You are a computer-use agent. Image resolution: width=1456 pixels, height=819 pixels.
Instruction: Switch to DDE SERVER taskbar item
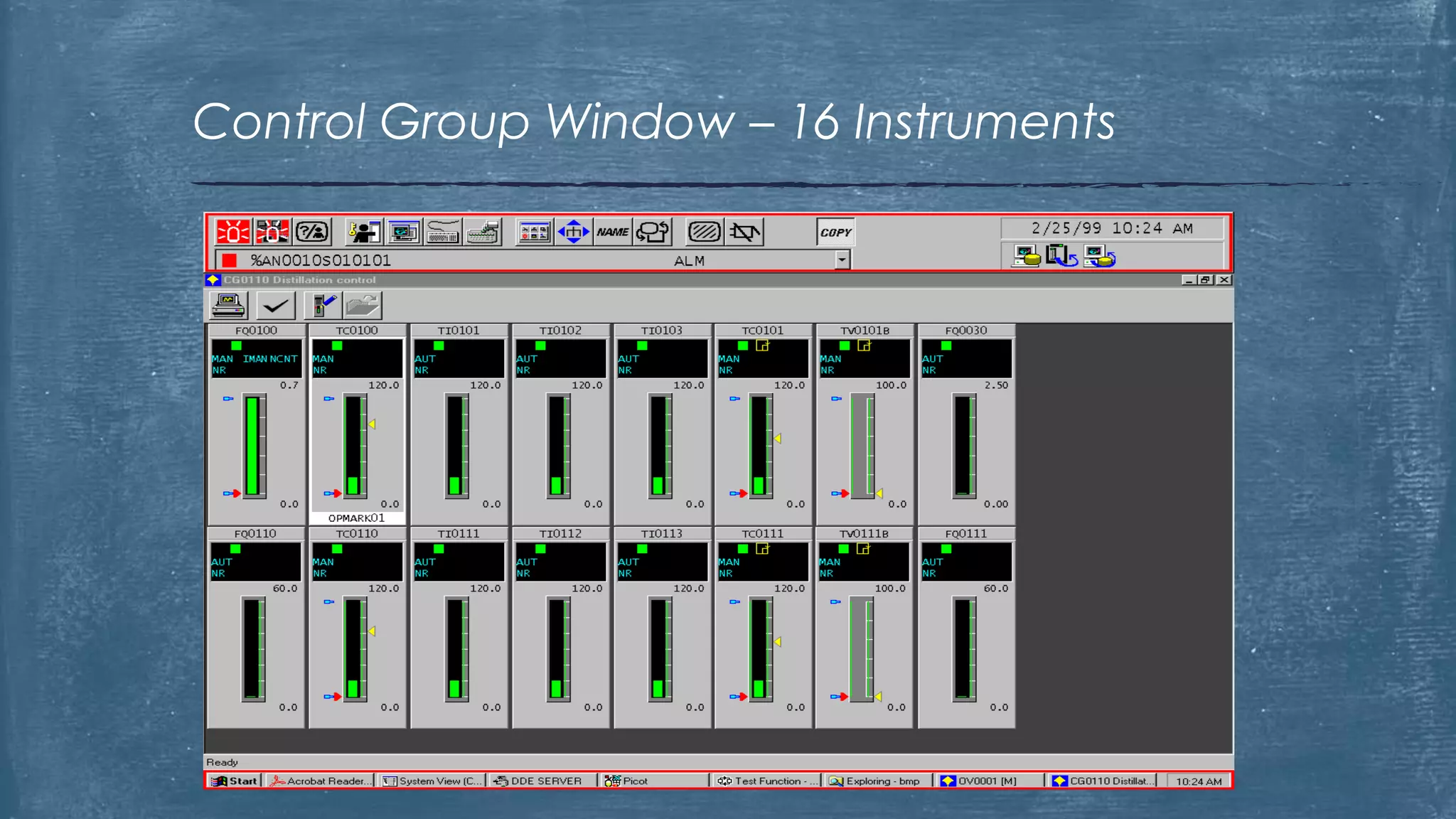[x=542, y=781]
